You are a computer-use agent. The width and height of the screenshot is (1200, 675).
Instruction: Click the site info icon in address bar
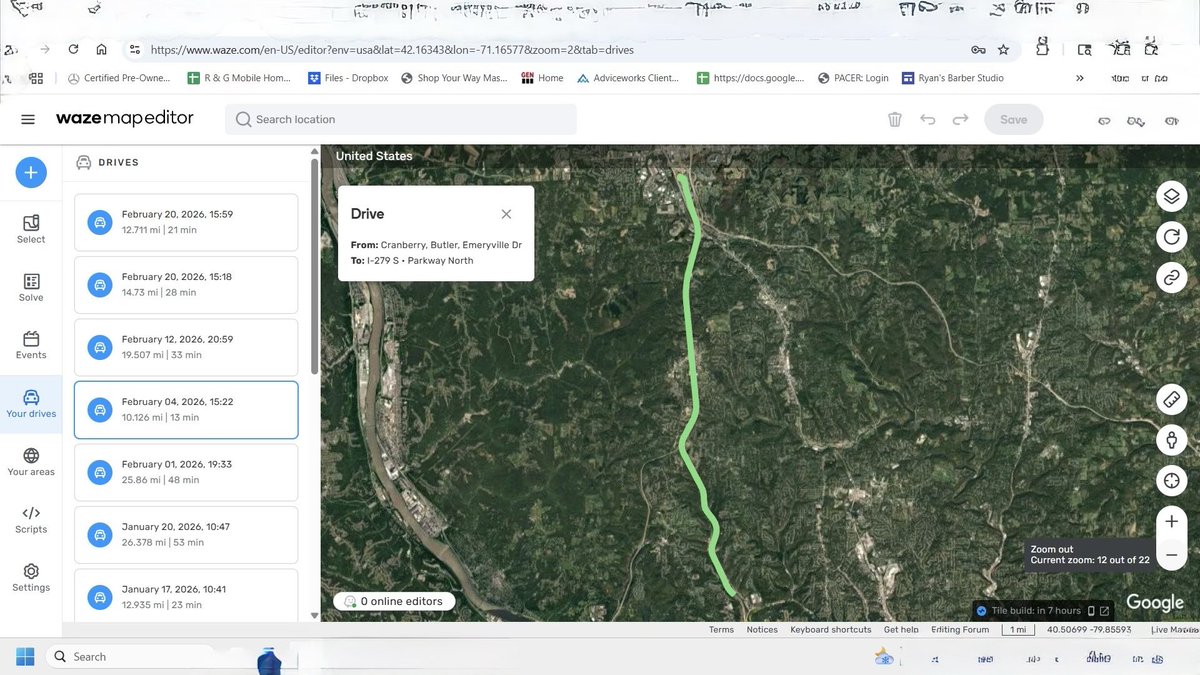pos(134,49)
